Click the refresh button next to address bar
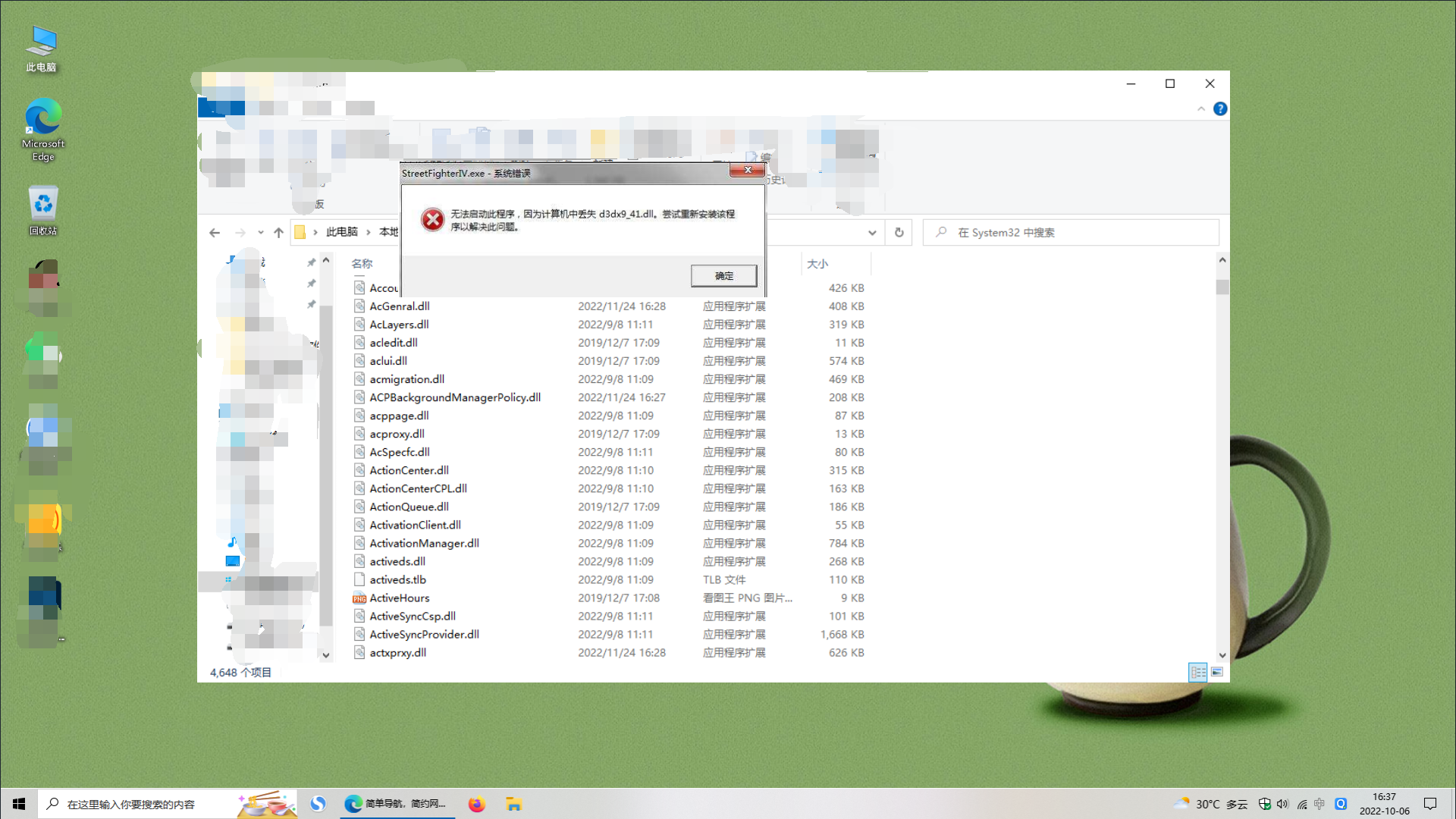Image resolution: width=1456 pixels, height=819 pixels. (899, 233)
